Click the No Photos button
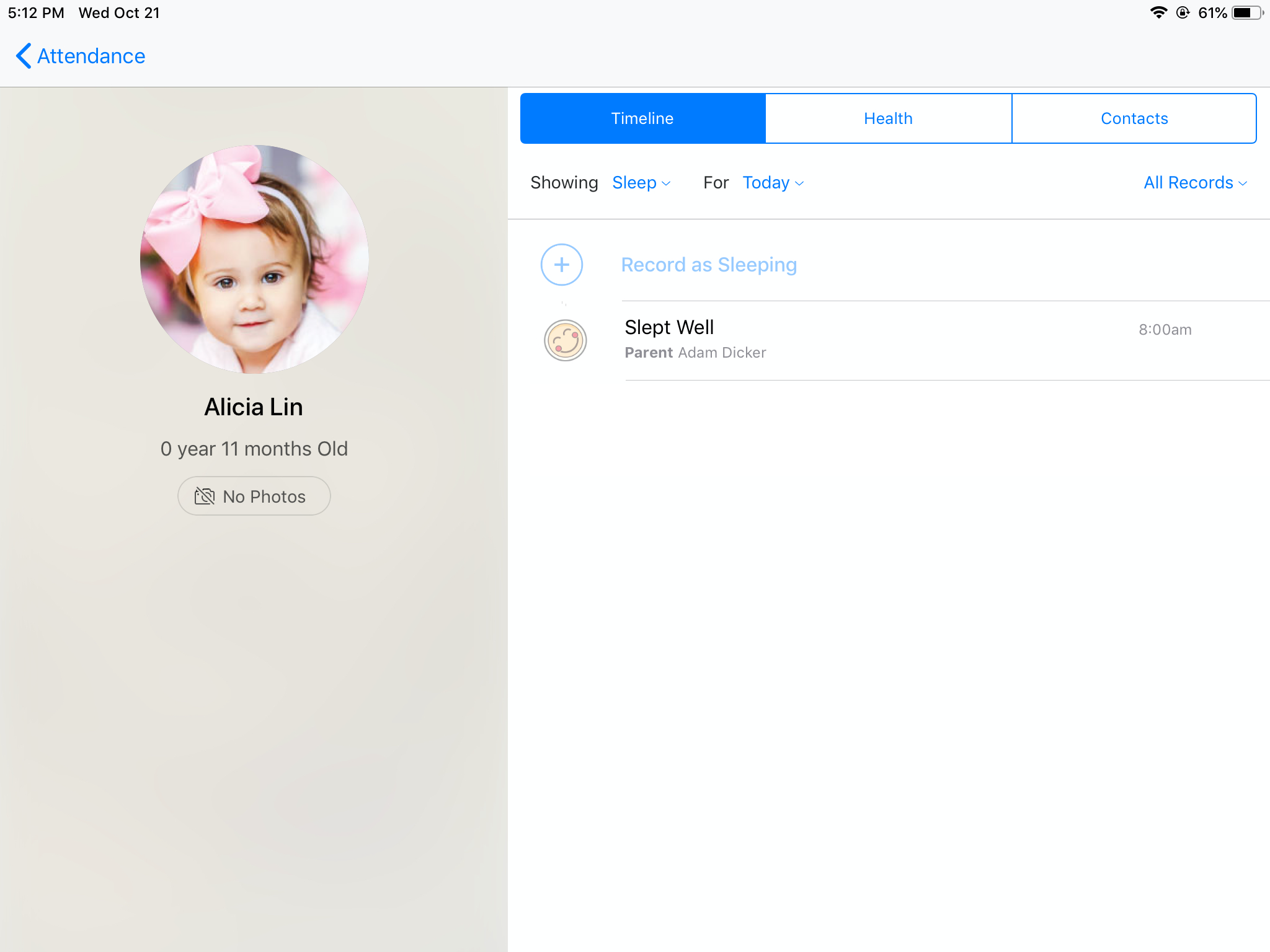Screen dimensions: 1270x952 254,496
